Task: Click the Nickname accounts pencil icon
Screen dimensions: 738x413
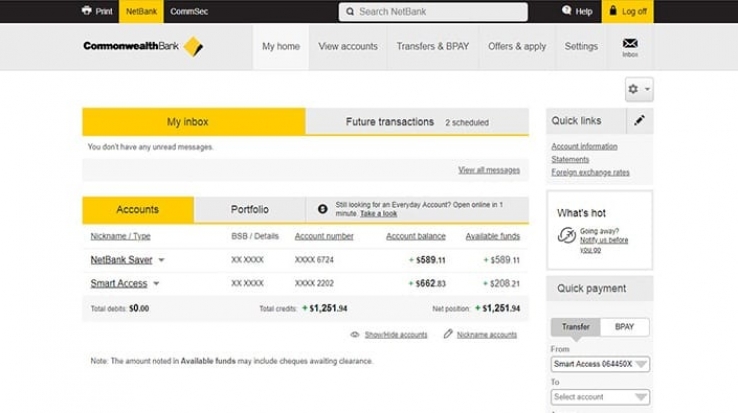Action: click(x=448, y=334)
